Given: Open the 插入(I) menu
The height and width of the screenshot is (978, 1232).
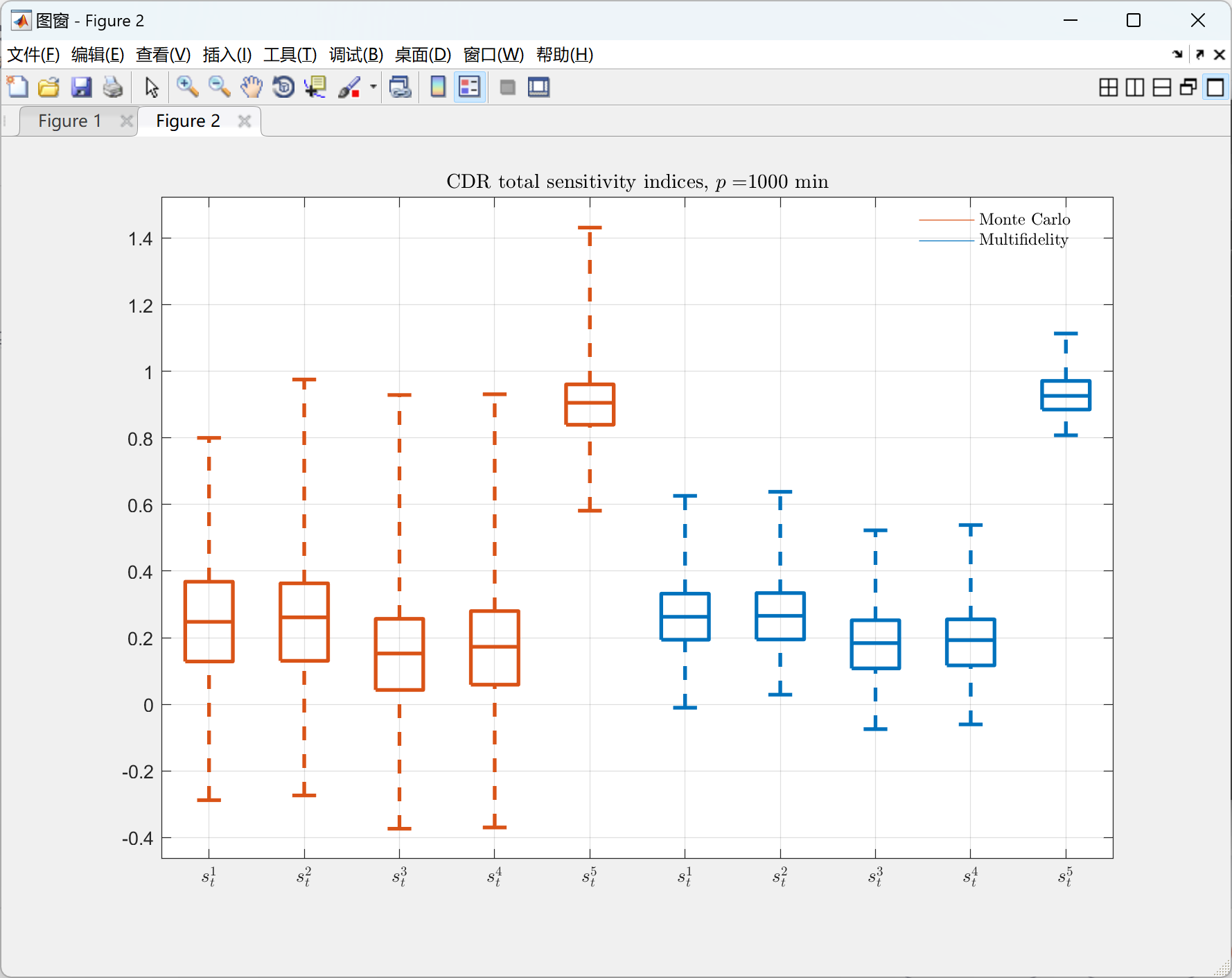Looking at the screenshot, I should pos(227,55).
